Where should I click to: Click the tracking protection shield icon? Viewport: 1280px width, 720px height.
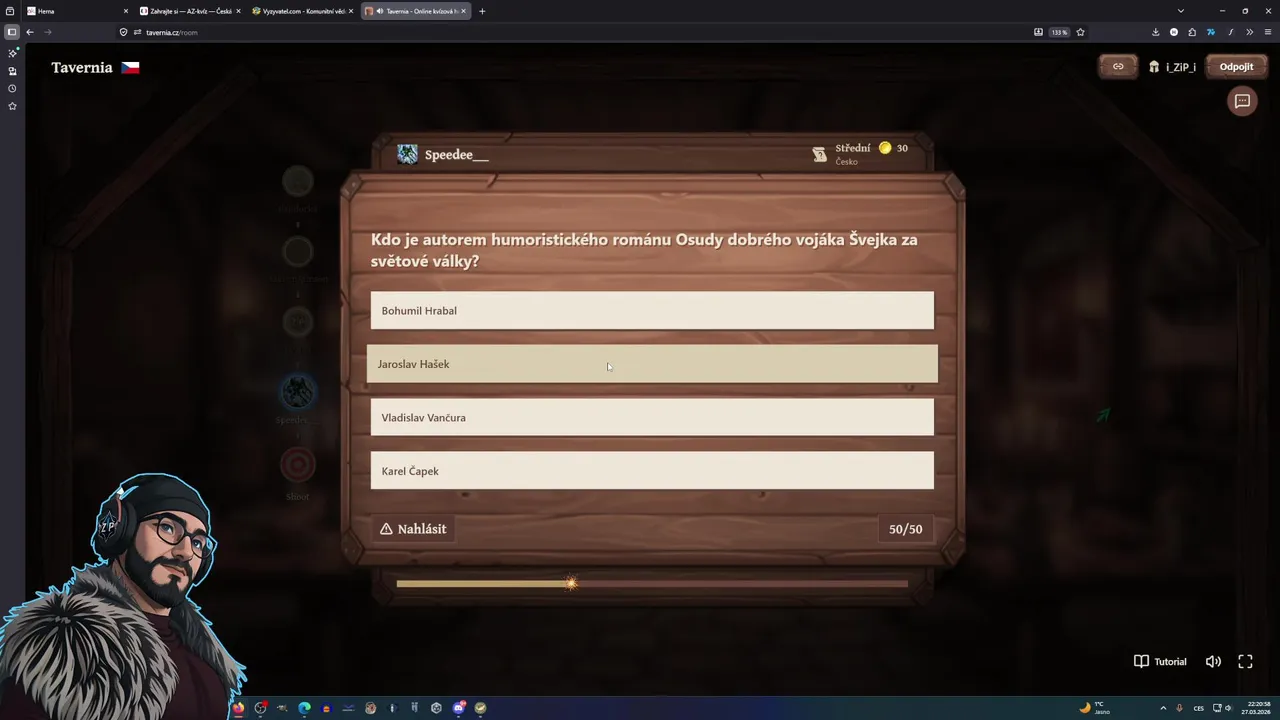123,32
